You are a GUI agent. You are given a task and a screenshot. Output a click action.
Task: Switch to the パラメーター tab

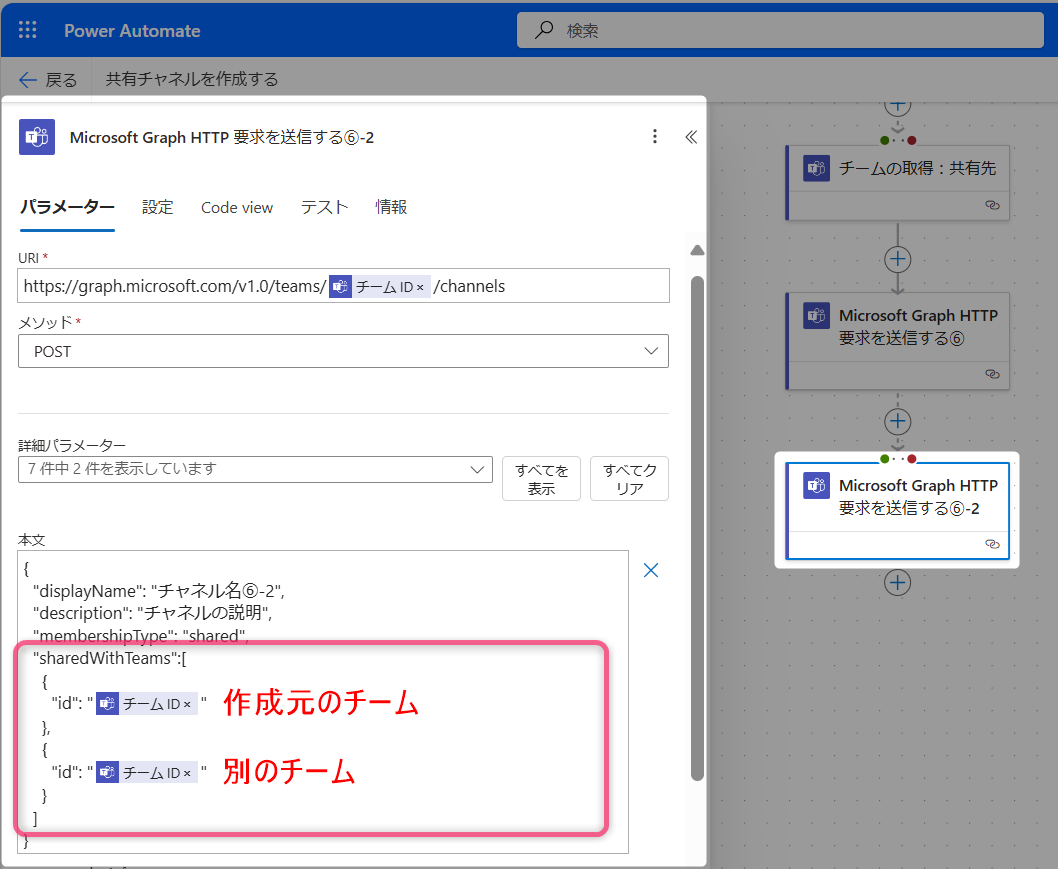tap(67, 207)
